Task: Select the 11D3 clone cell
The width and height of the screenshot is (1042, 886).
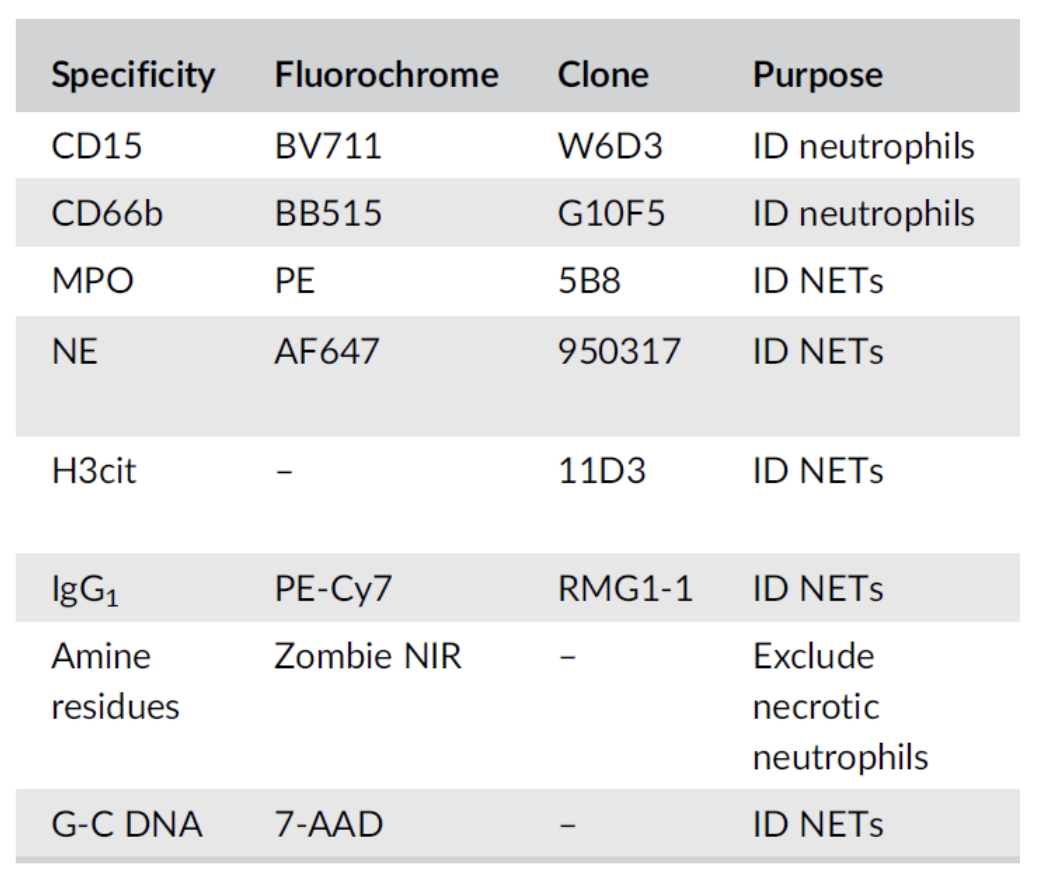Action: pos(602,470)
